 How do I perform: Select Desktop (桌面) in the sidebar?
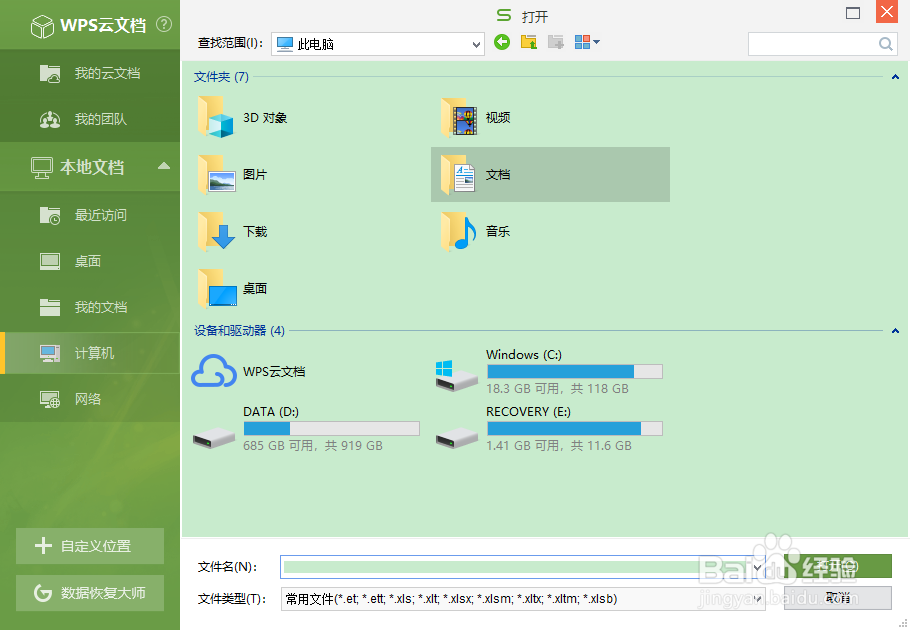point(90,261)
